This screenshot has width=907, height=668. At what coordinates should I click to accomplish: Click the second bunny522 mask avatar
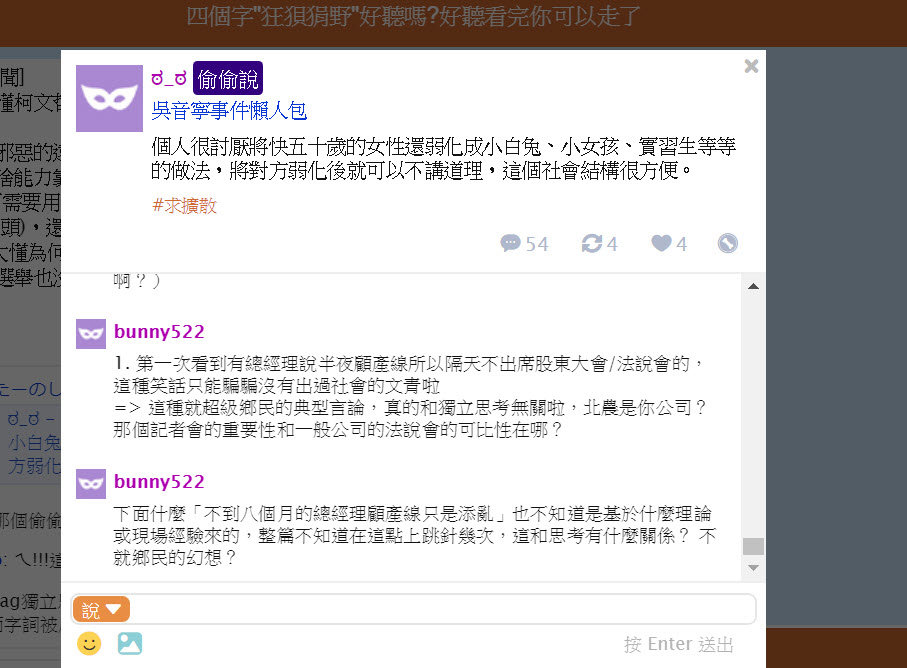click(91, 484)
